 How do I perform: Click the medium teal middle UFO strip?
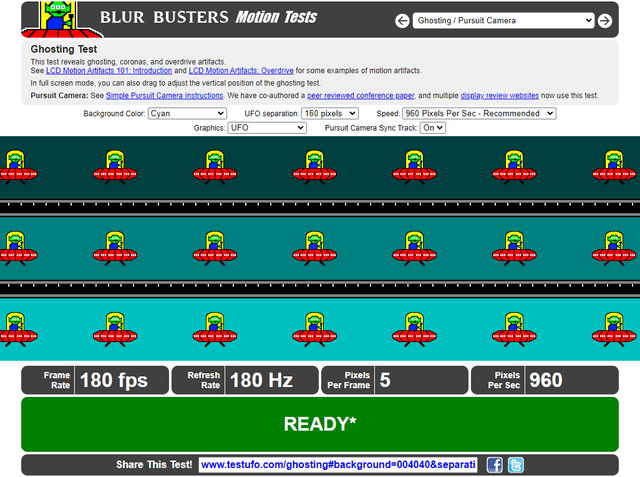[x=320, y=249]
